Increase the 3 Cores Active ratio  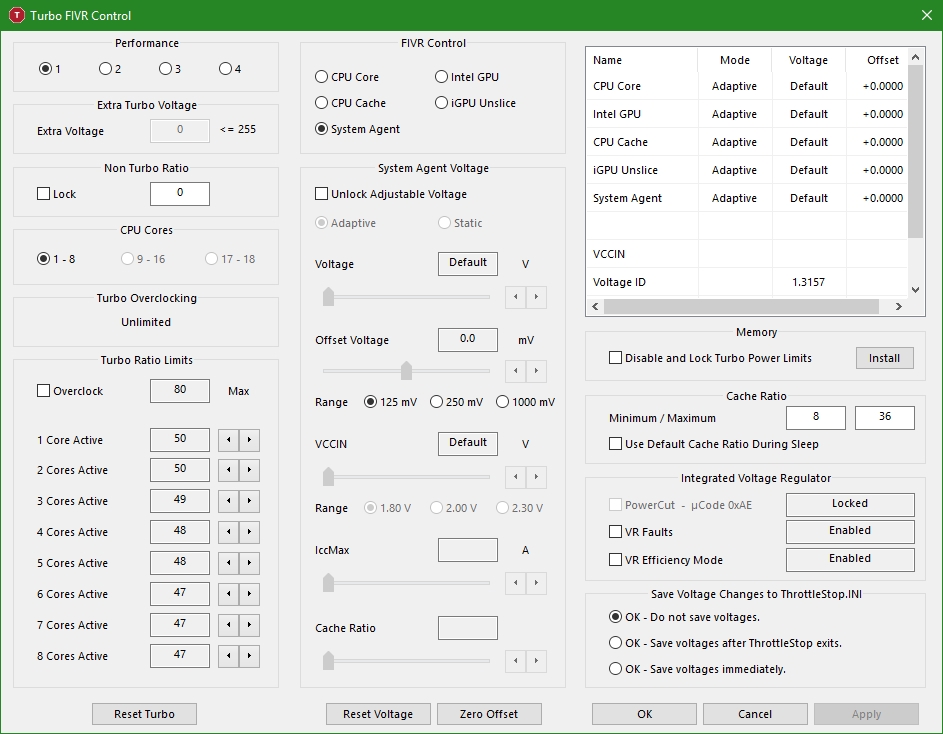[x=250, y=501]
